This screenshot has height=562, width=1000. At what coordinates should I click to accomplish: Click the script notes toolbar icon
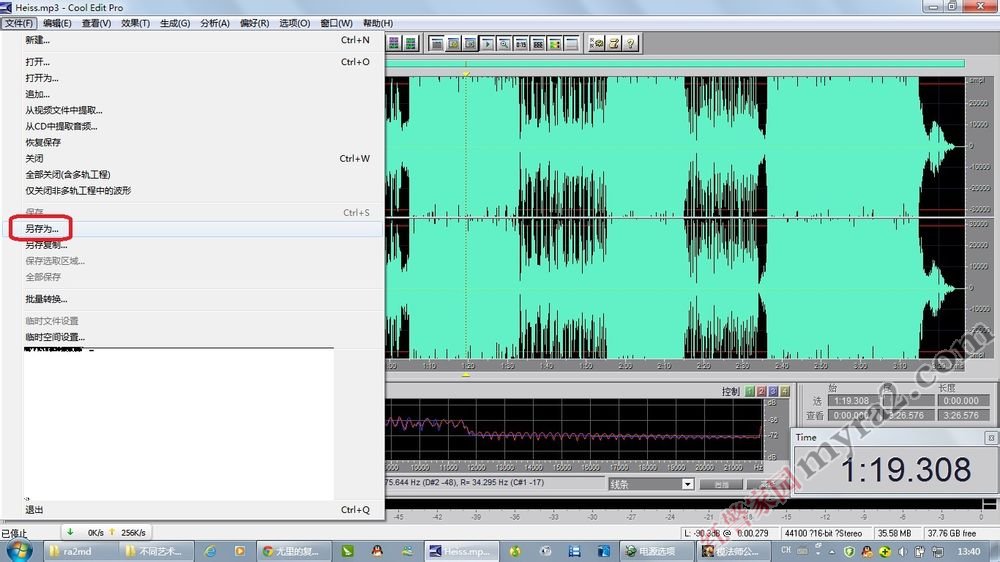tap(614, 43)
